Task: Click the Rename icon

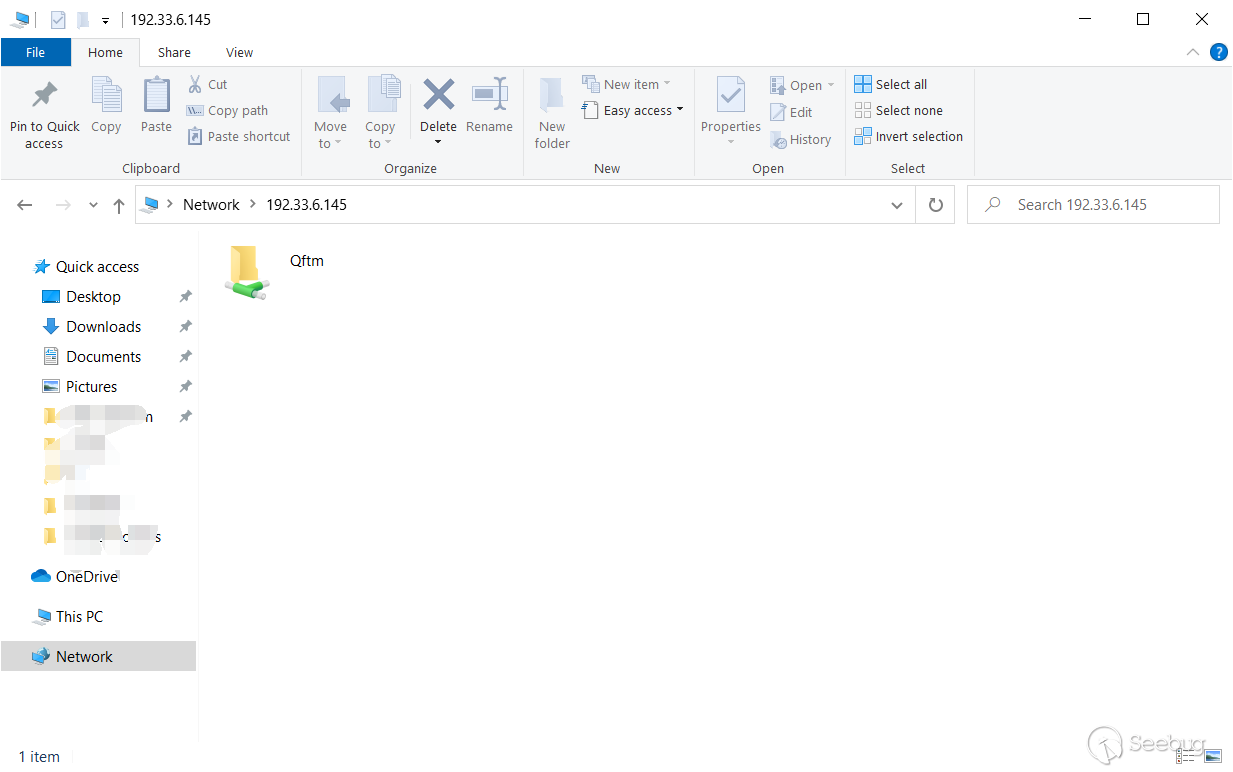Action: coord(489,95)
